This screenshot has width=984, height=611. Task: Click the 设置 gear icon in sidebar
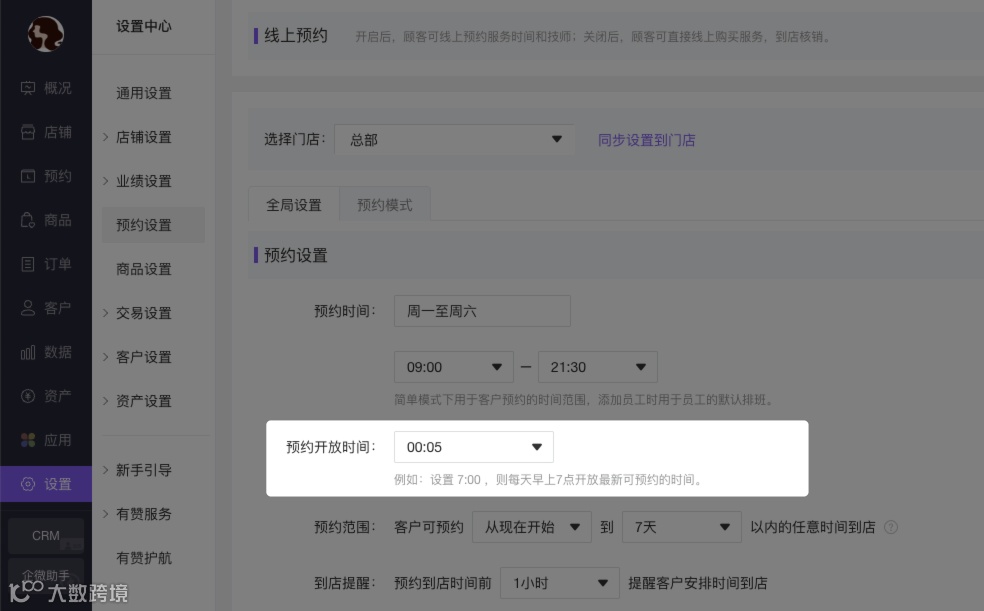coord(28,484)
